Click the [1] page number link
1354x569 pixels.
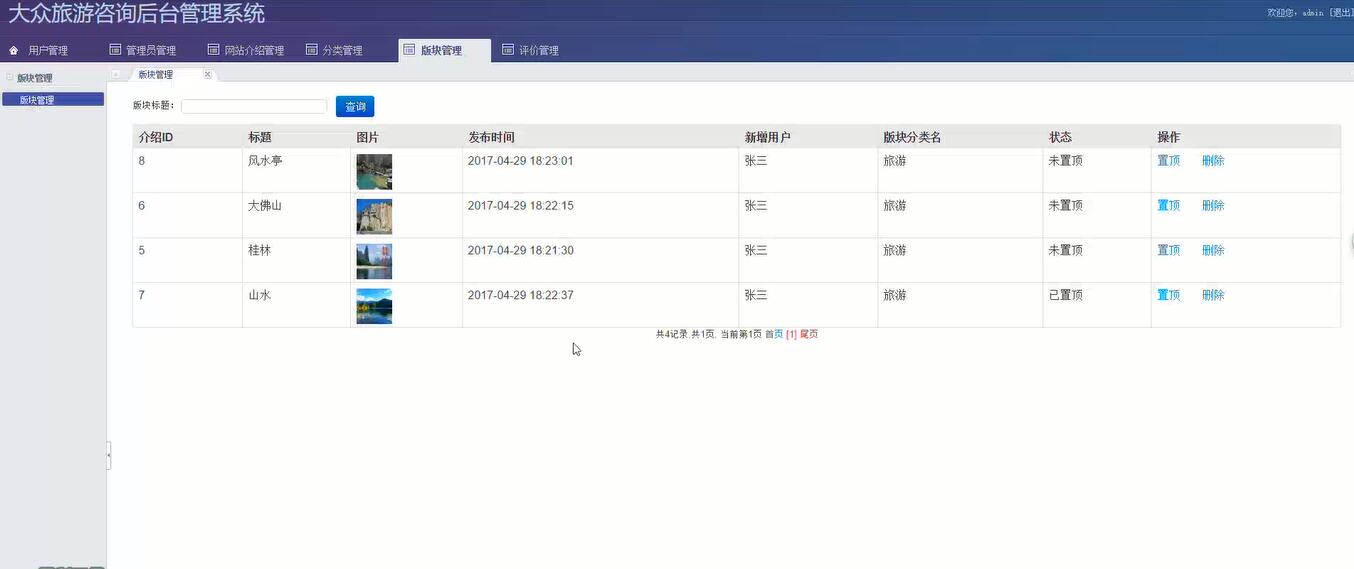791,334
